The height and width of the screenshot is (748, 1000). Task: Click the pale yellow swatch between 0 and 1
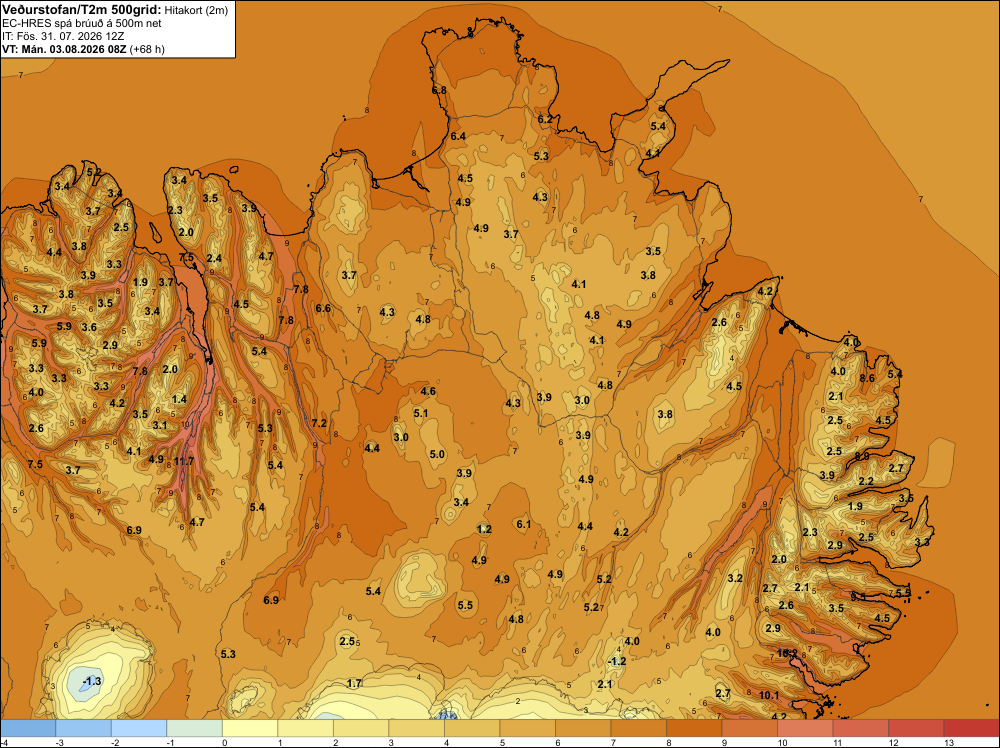250,728
